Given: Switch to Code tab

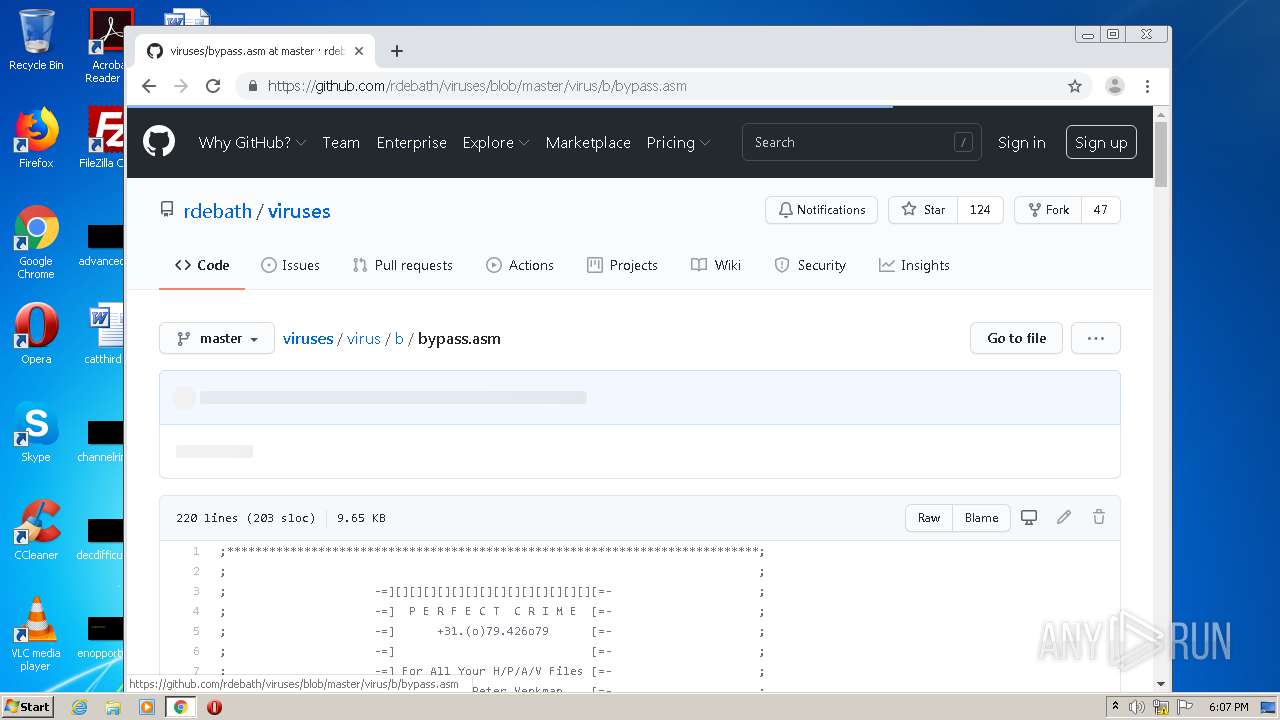Looking at the screenshot, I should (x=202, y=265).
